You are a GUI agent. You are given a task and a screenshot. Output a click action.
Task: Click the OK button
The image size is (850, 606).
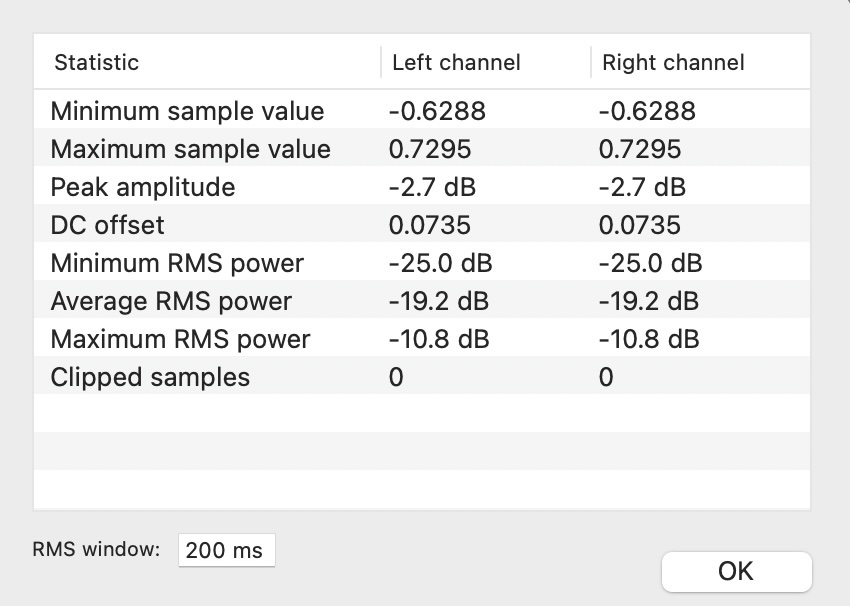pos(737,572)
